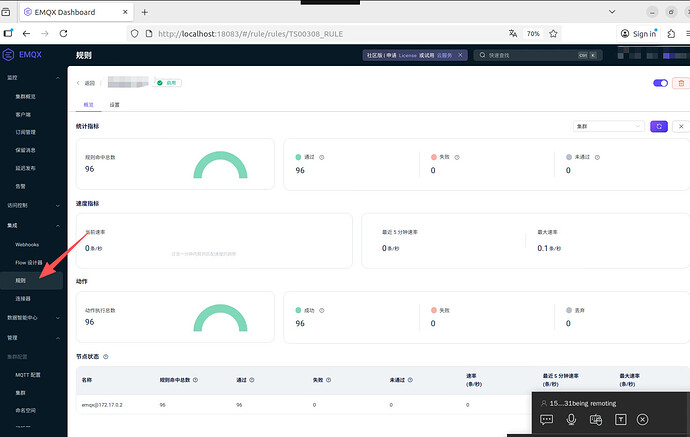
Task: Click the purple refresh metrics button
Action: tap(658, 126)
